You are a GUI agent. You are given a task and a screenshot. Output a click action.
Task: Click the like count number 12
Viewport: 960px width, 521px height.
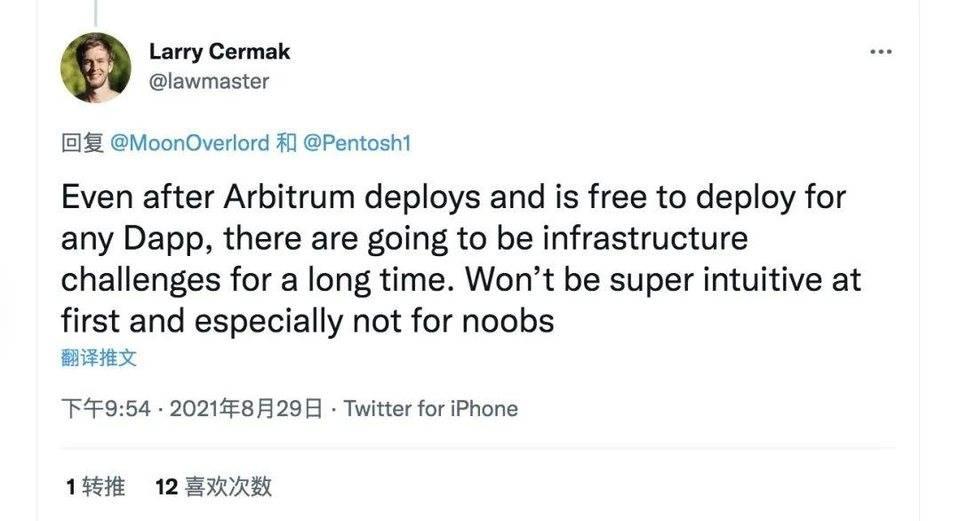click(x=166, y=487)
